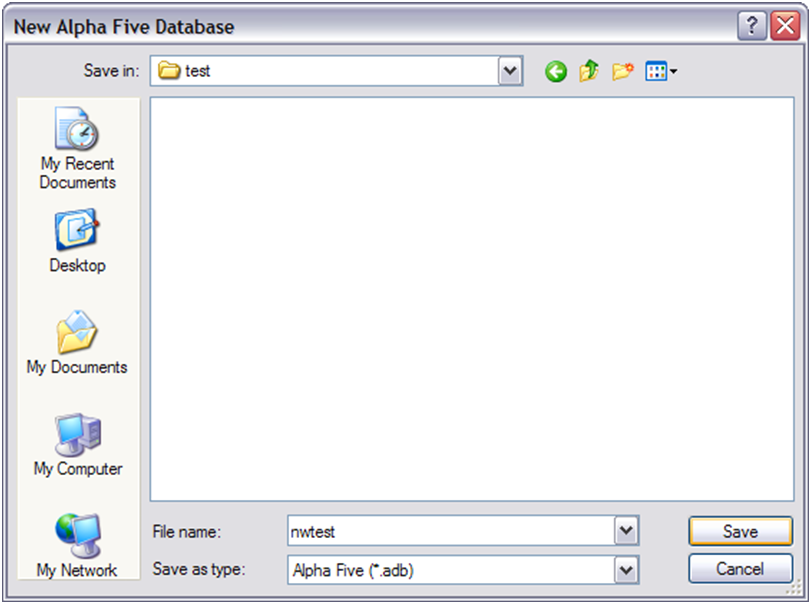This screenshot has width=811, height=604.
Task: Expand the Save as type dropdown arrow
Action: 626,570
